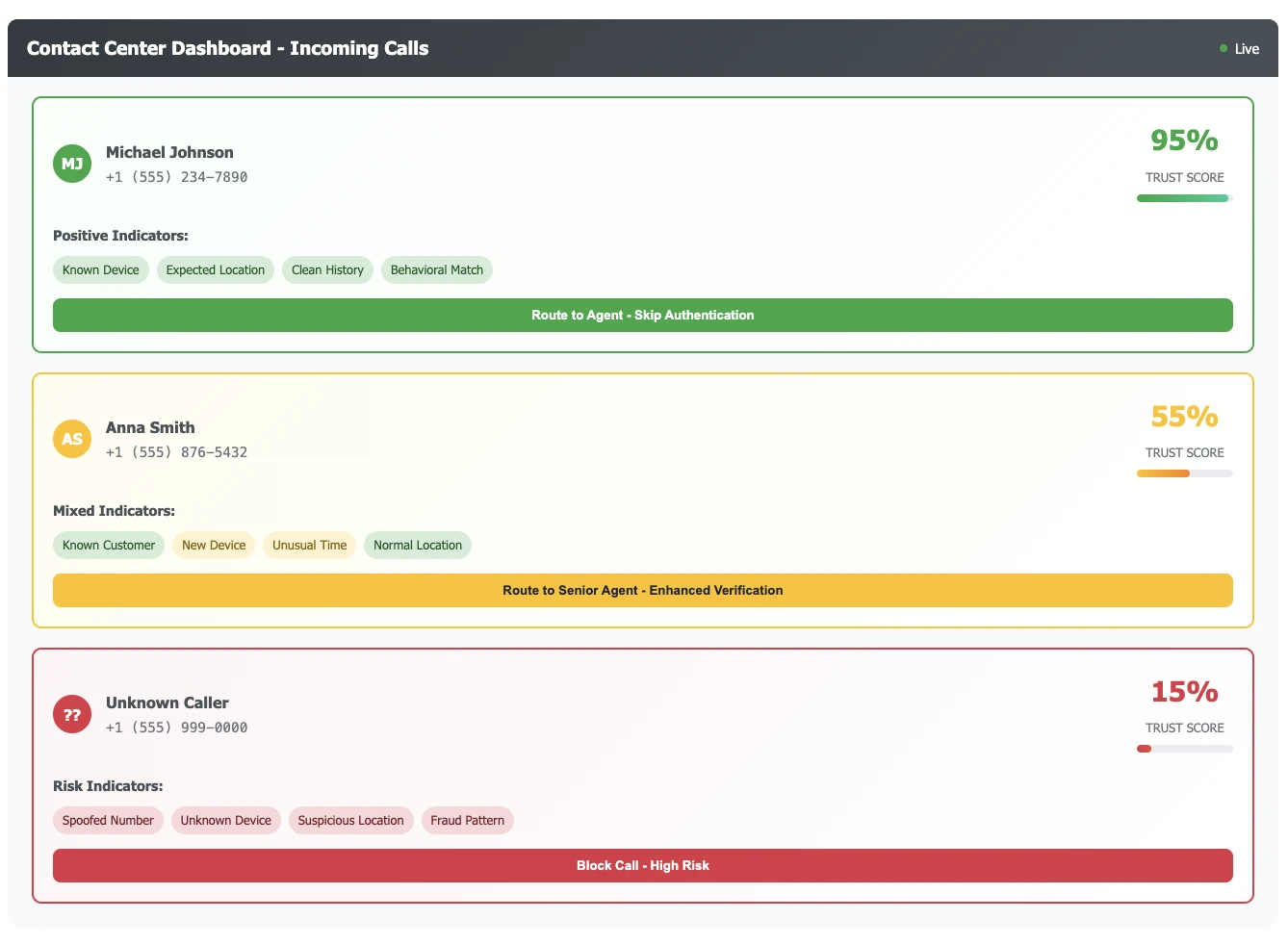This screenshot has height=945, width=1288.
Task: Select the Unknown Device tag
Action: tap(226, 821)
